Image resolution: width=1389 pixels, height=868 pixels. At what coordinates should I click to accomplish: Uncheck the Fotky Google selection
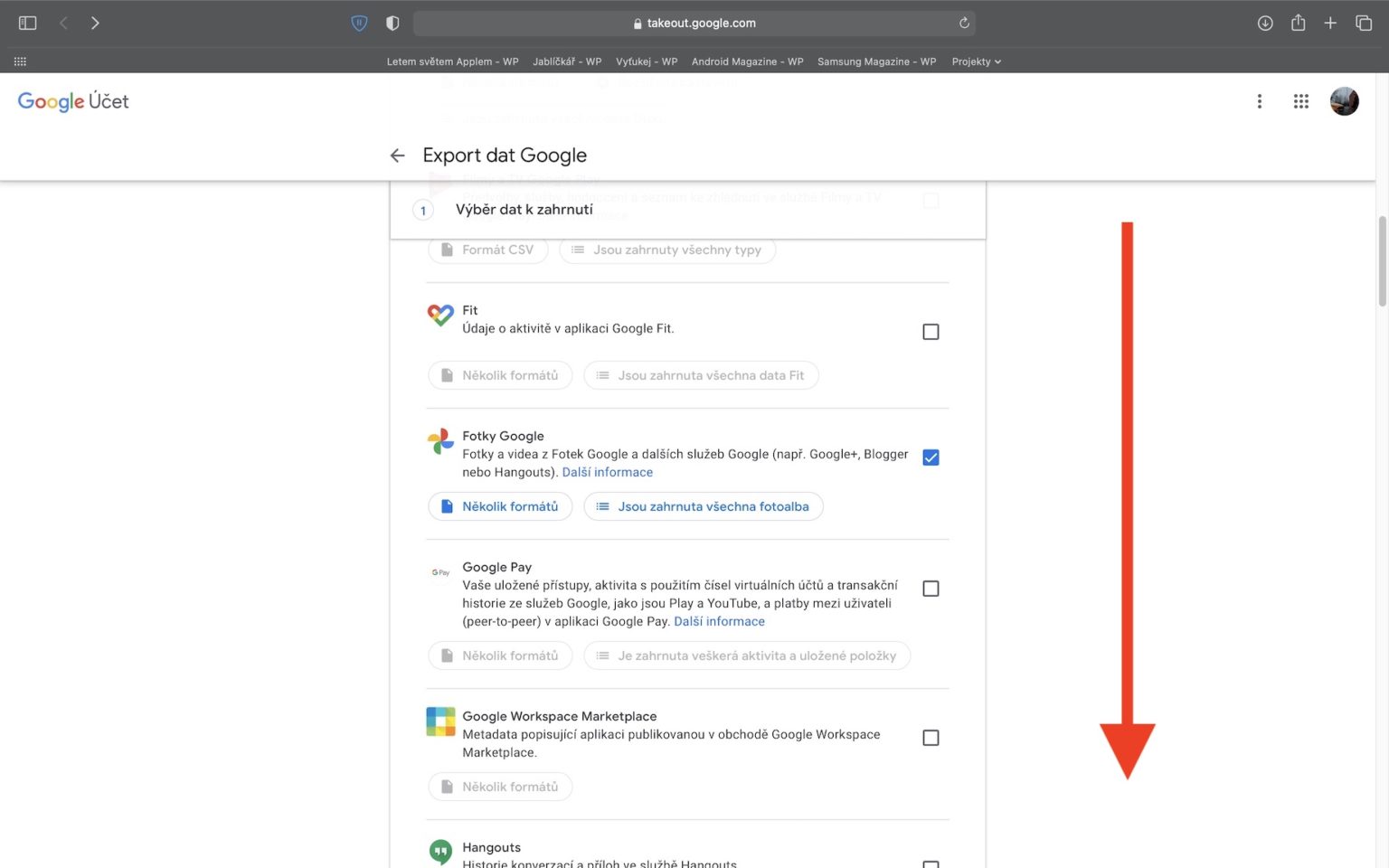pyautogui.click(x=931, y=457)
